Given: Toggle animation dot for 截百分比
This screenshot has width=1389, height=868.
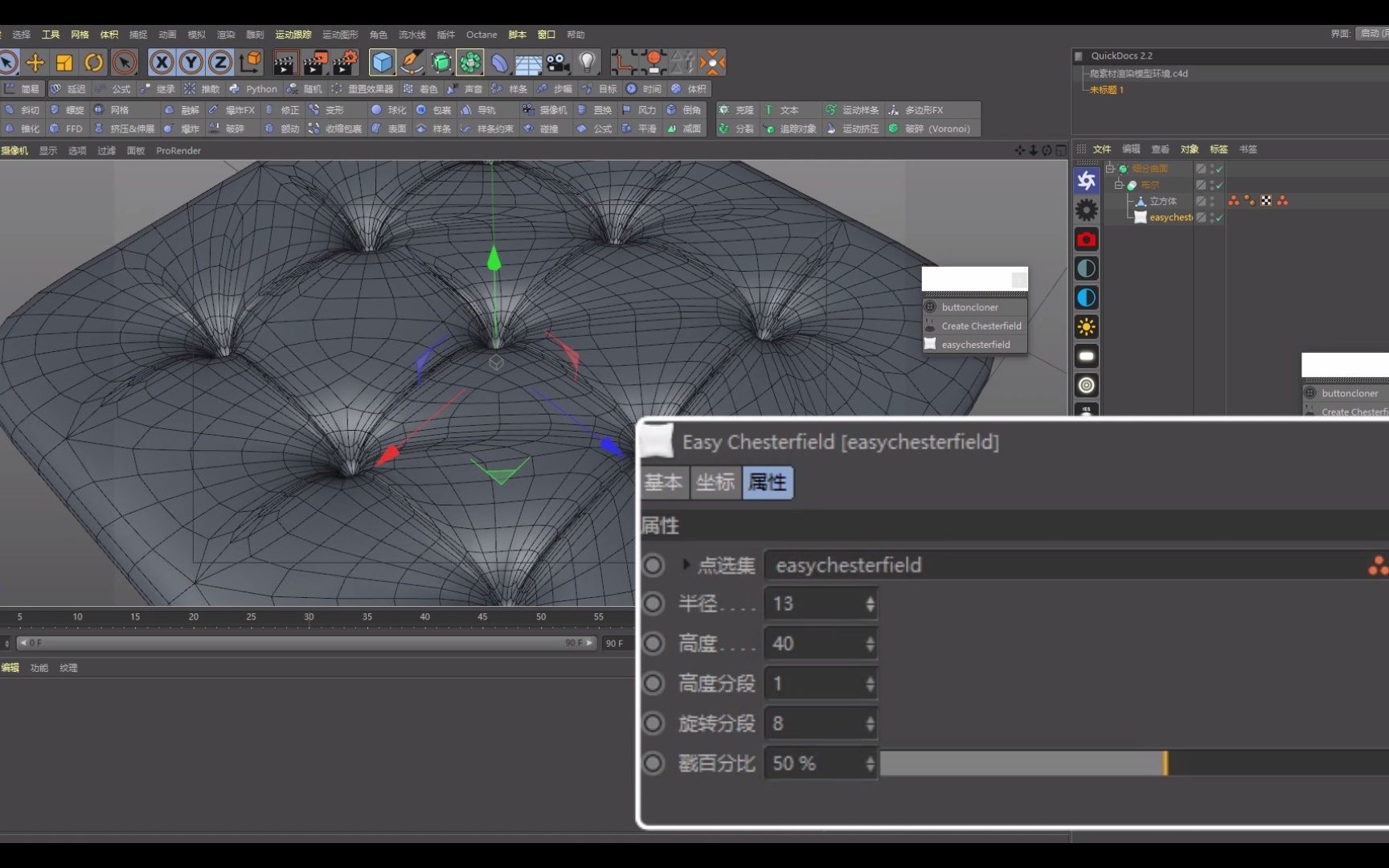Looking at the screenshot, I should click(x=654, y=763).
